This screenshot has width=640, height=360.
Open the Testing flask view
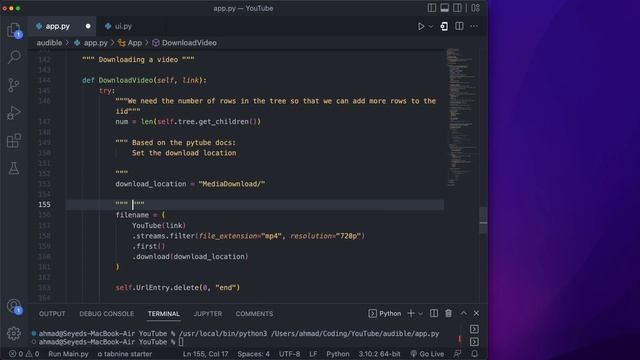14,168
